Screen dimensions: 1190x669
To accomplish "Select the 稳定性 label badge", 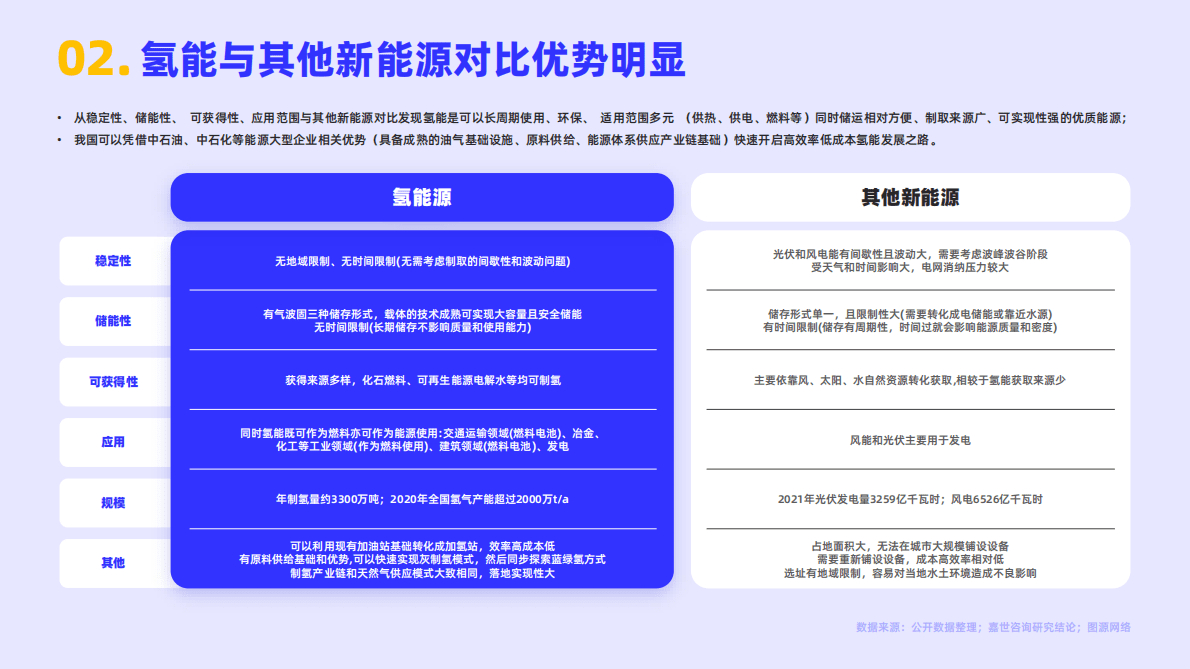I will [114, 261].
